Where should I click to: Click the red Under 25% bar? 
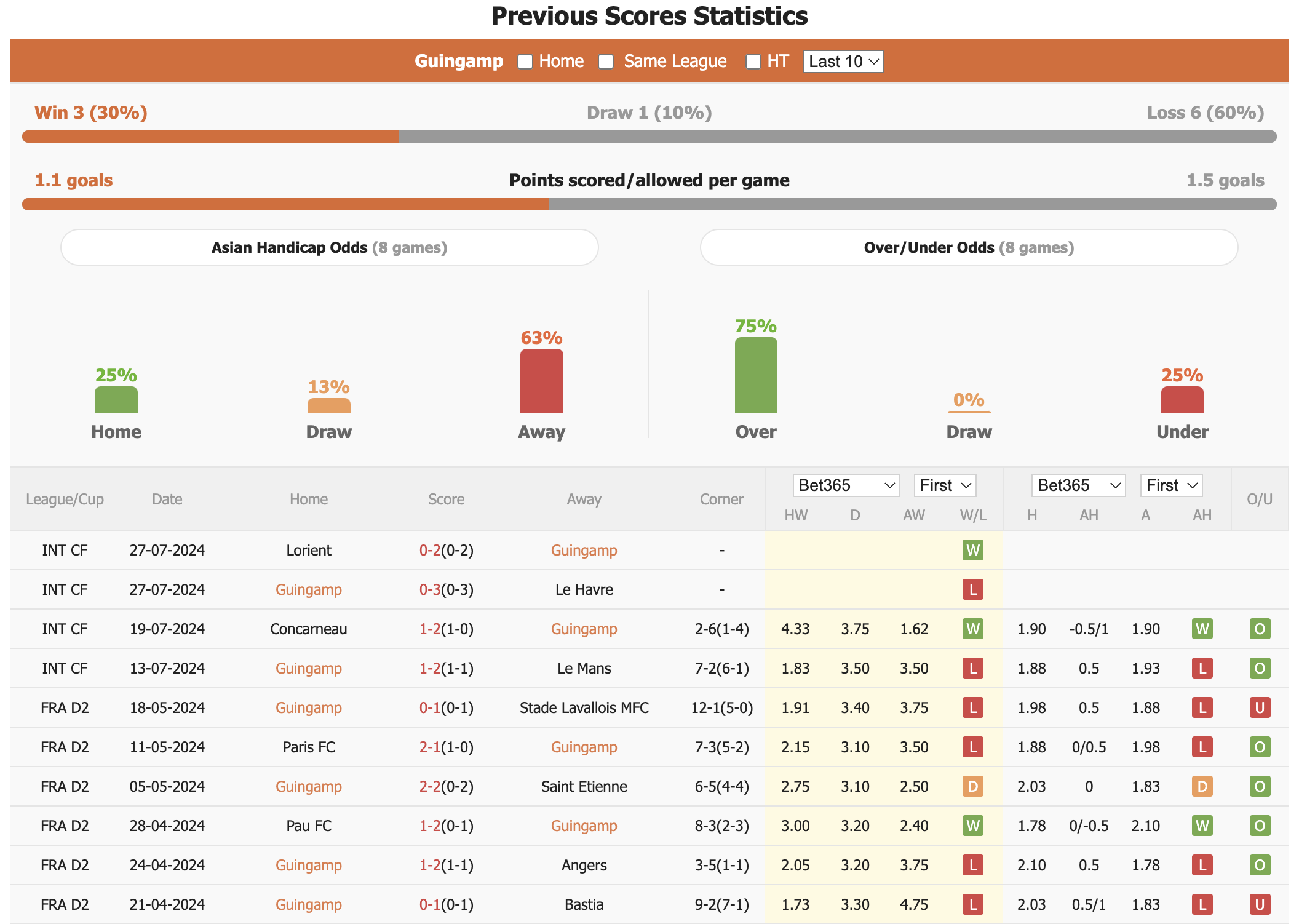(1182, 400)
